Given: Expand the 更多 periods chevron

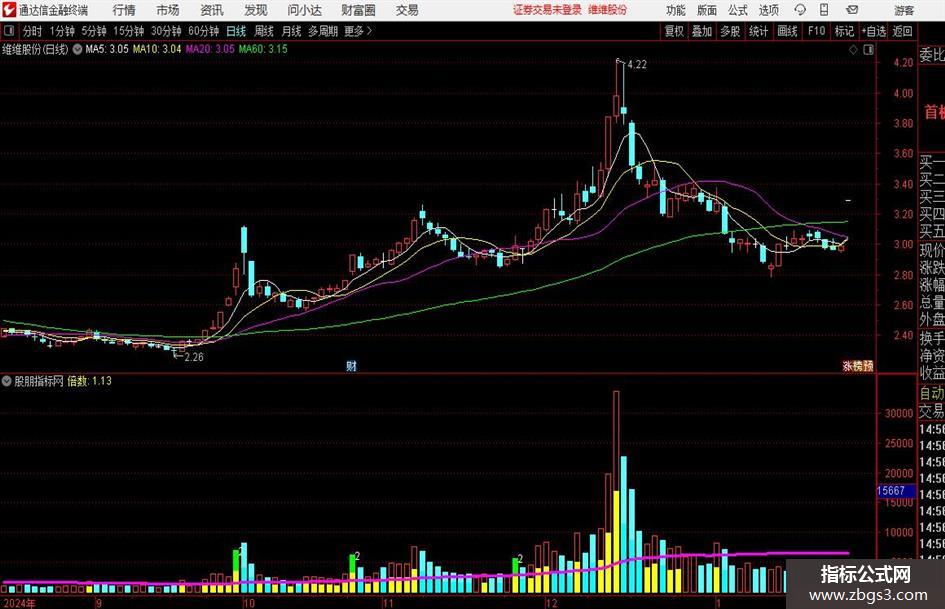Looking at the screenshot, I should (369, 31).
